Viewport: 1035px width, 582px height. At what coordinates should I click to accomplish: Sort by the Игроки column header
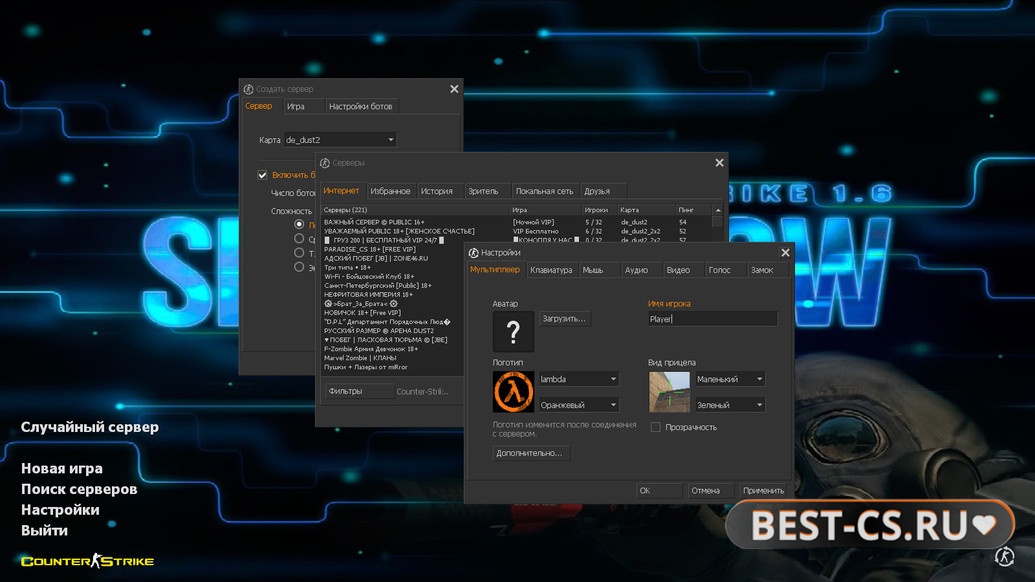pos(598,210)
